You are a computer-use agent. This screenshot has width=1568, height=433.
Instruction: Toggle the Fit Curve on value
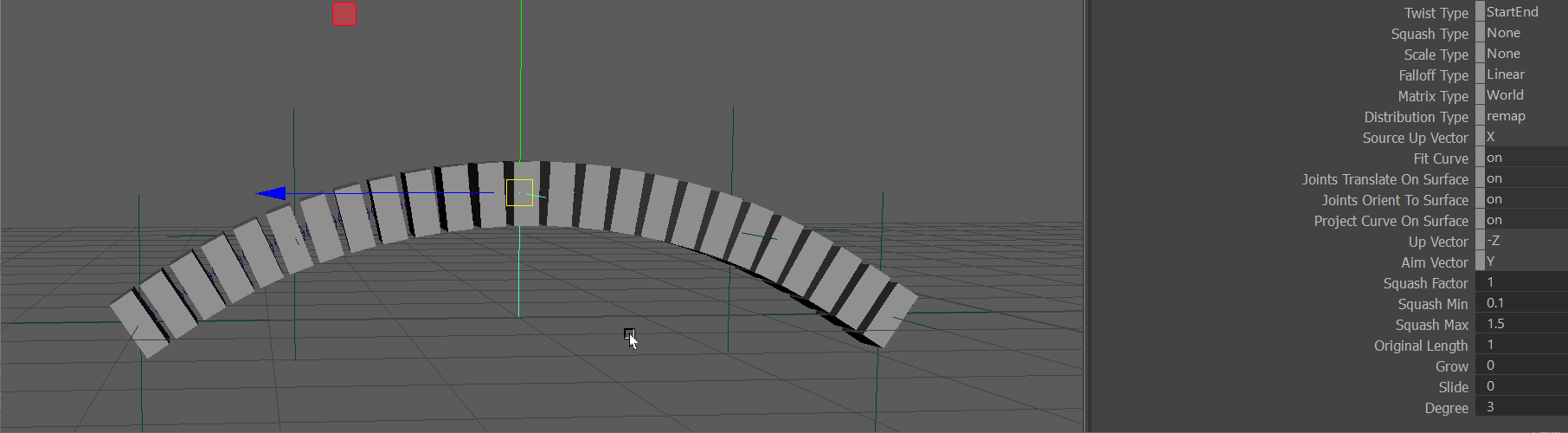(1522, 158)
